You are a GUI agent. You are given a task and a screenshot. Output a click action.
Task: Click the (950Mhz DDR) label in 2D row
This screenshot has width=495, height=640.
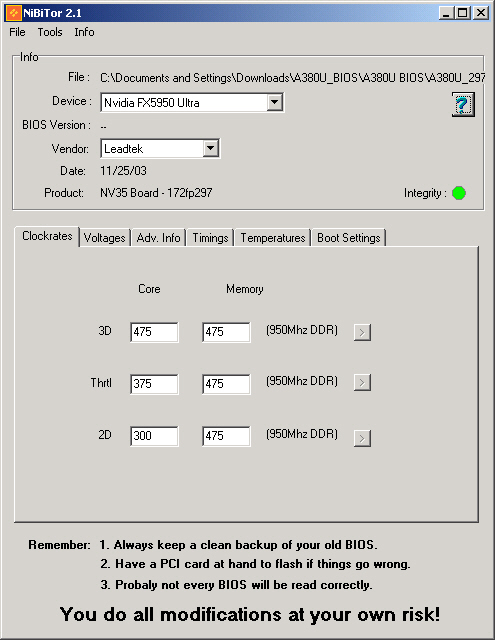302,433
